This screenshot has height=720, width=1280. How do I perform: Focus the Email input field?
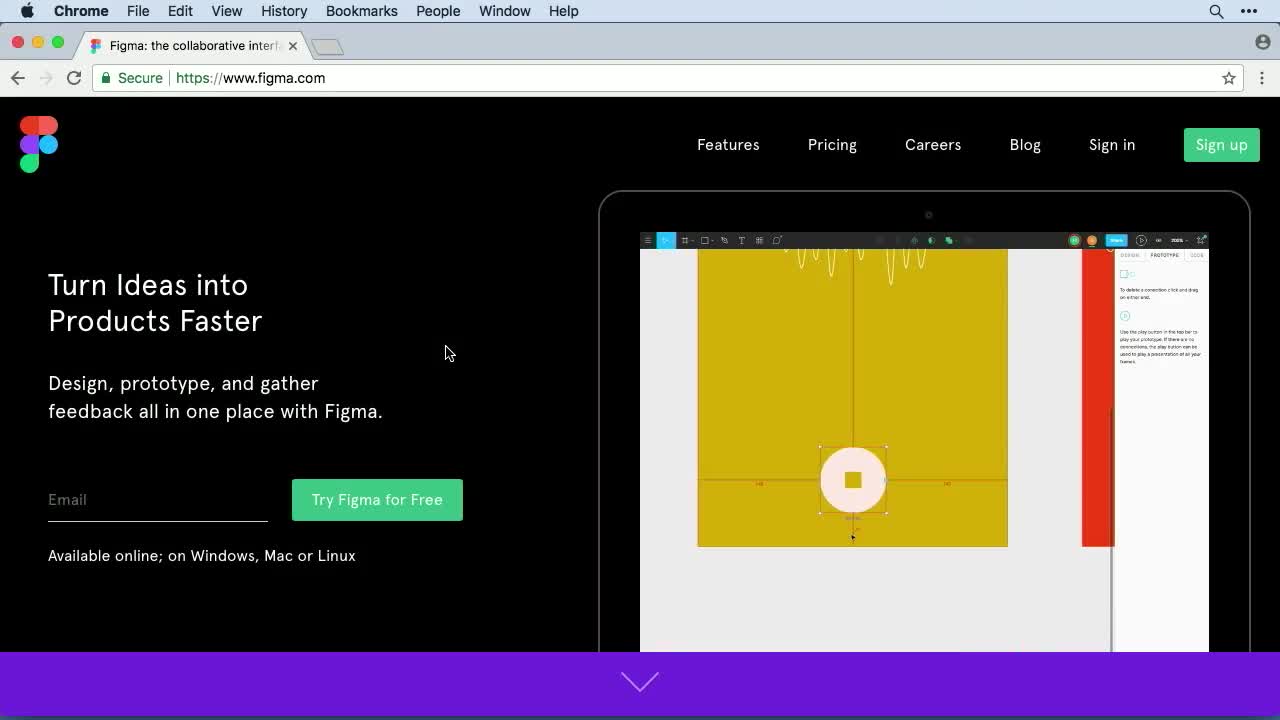(x=158, y=500)
